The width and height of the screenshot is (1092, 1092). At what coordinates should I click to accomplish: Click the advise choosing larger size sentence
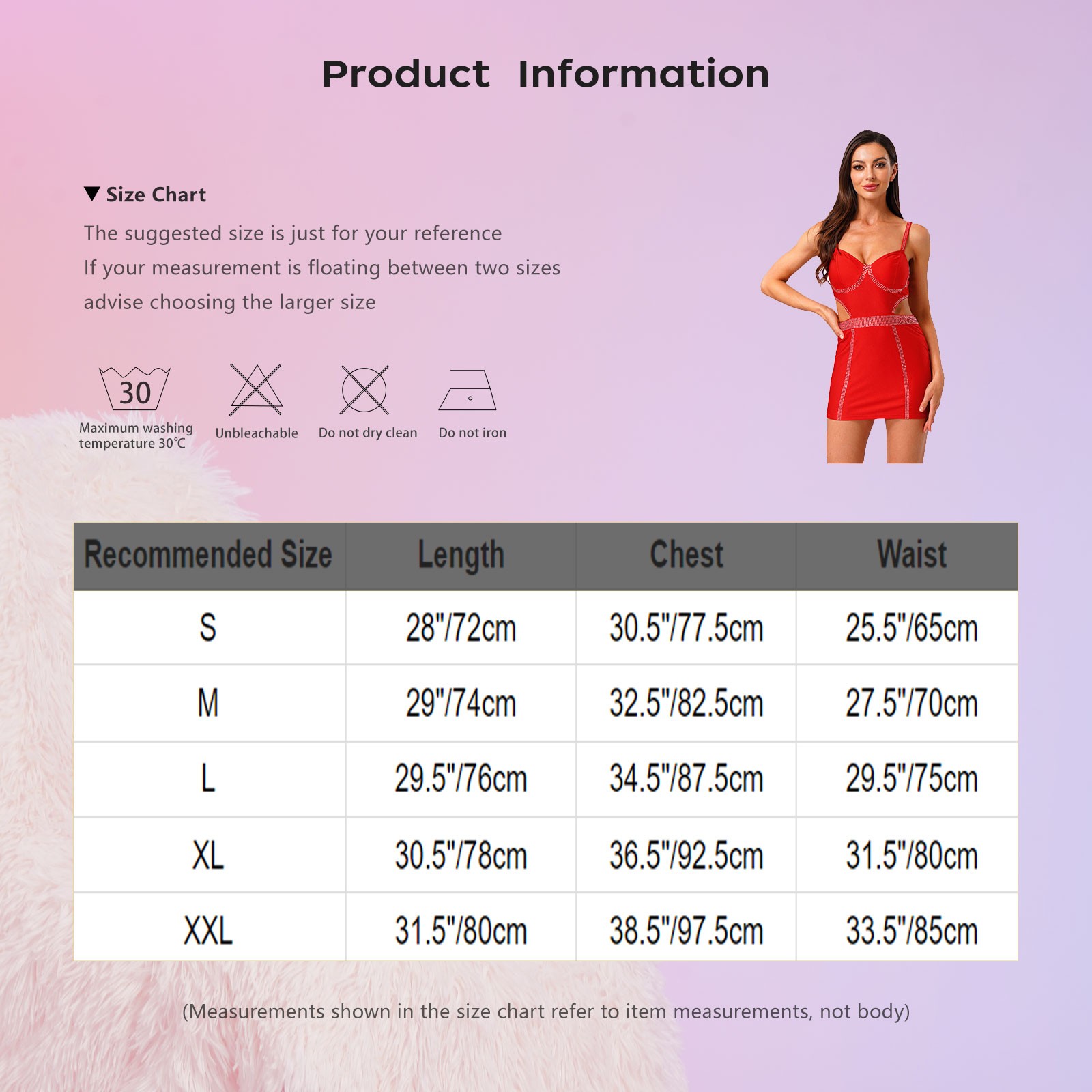(230, 302)
